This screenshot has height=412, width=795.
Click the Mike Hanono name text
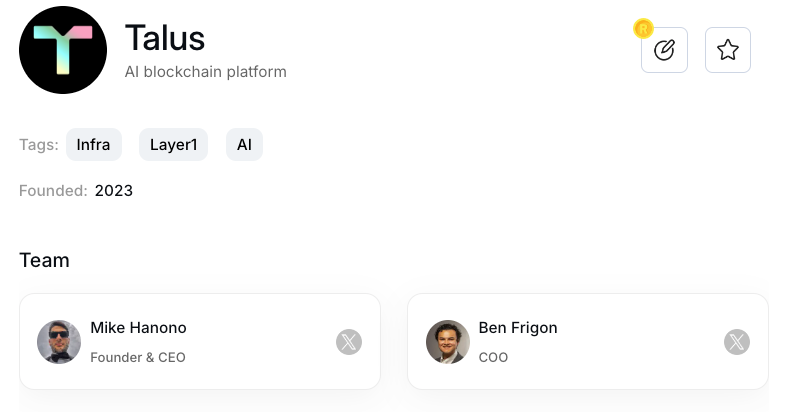coord(138,328)
